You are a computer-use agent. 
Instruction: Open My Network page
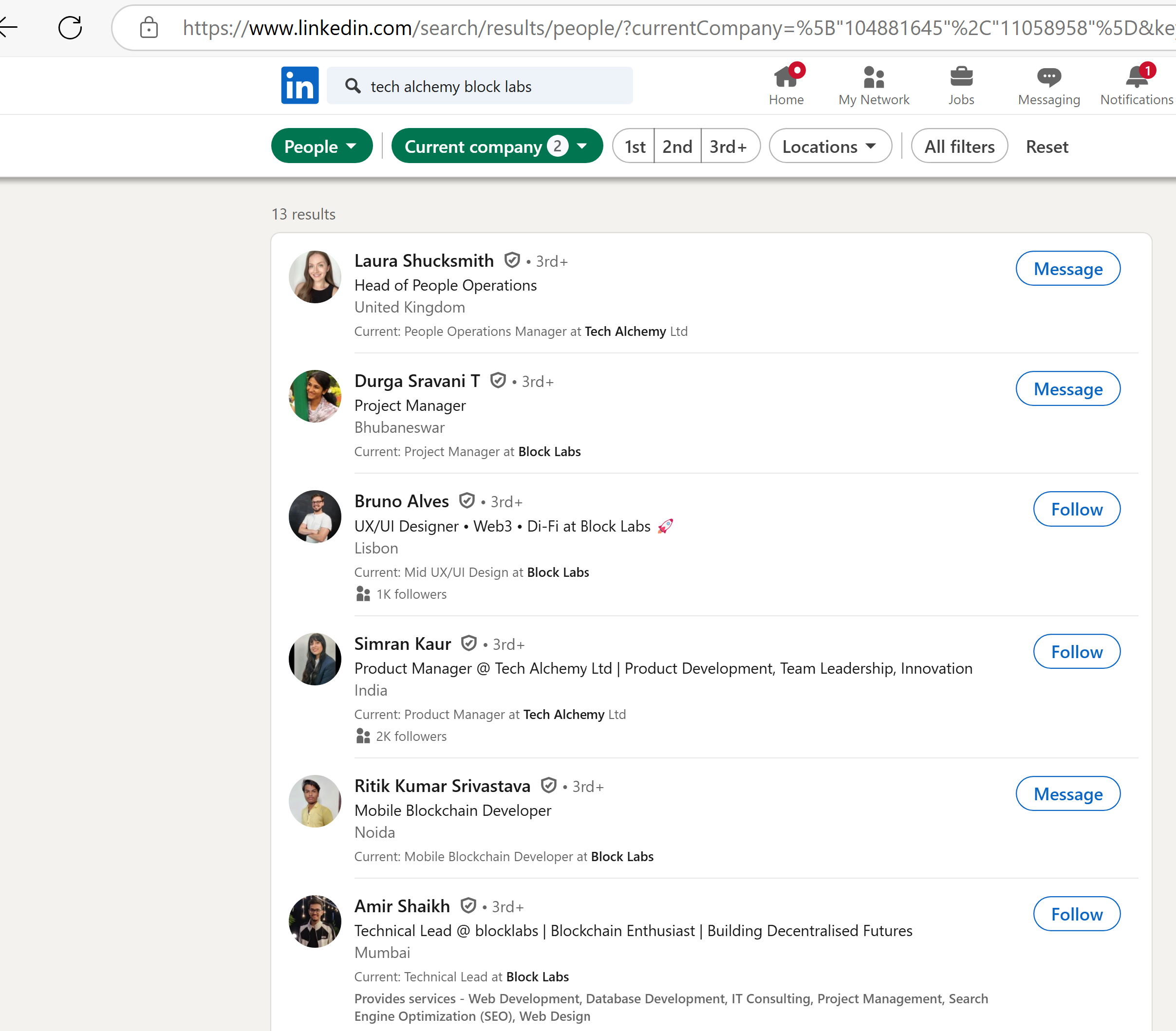pyautogui.click(x=874, y=85)
